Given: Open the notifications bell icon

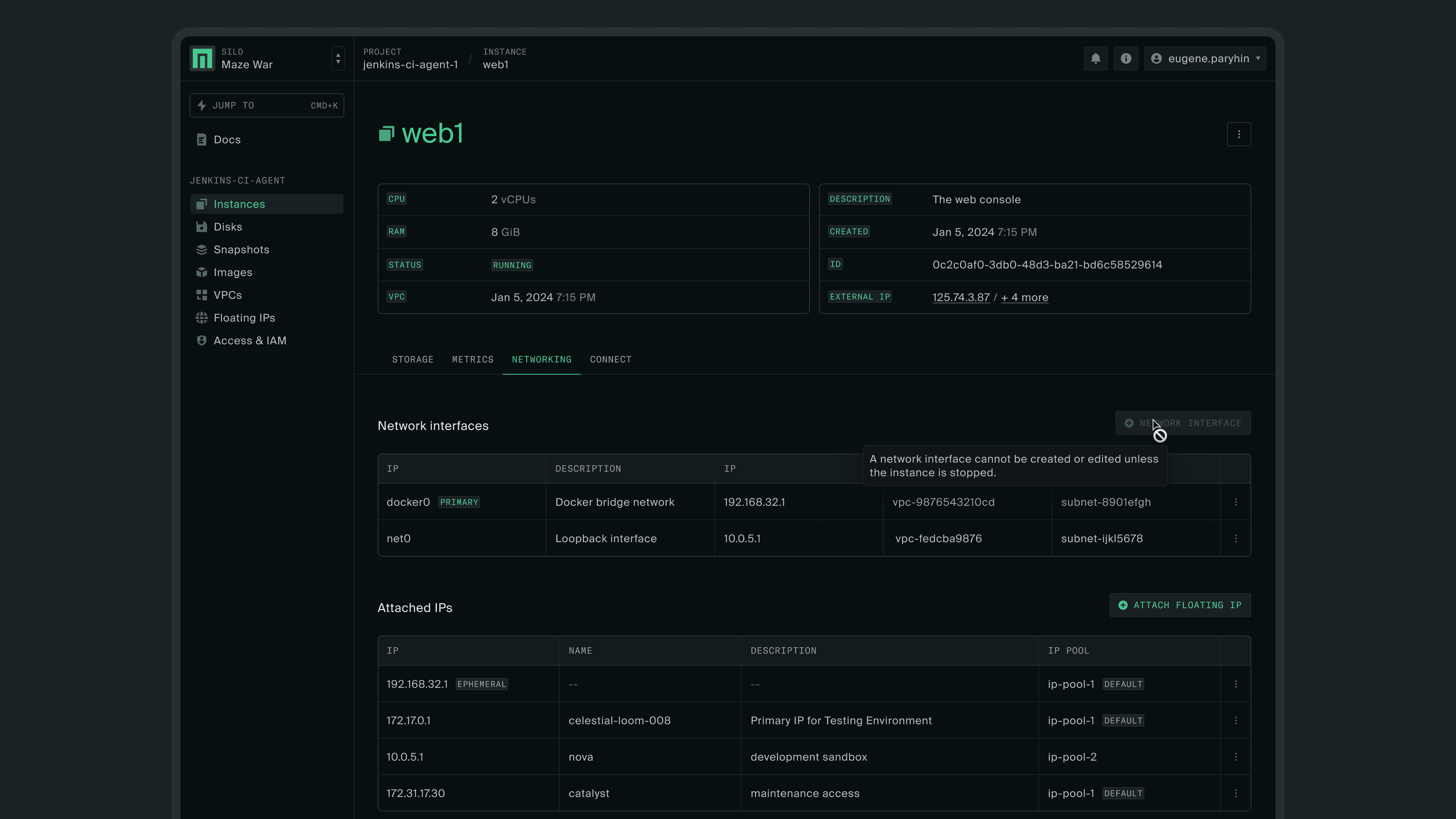Looking at the screenshot, I should [1095, 58].
